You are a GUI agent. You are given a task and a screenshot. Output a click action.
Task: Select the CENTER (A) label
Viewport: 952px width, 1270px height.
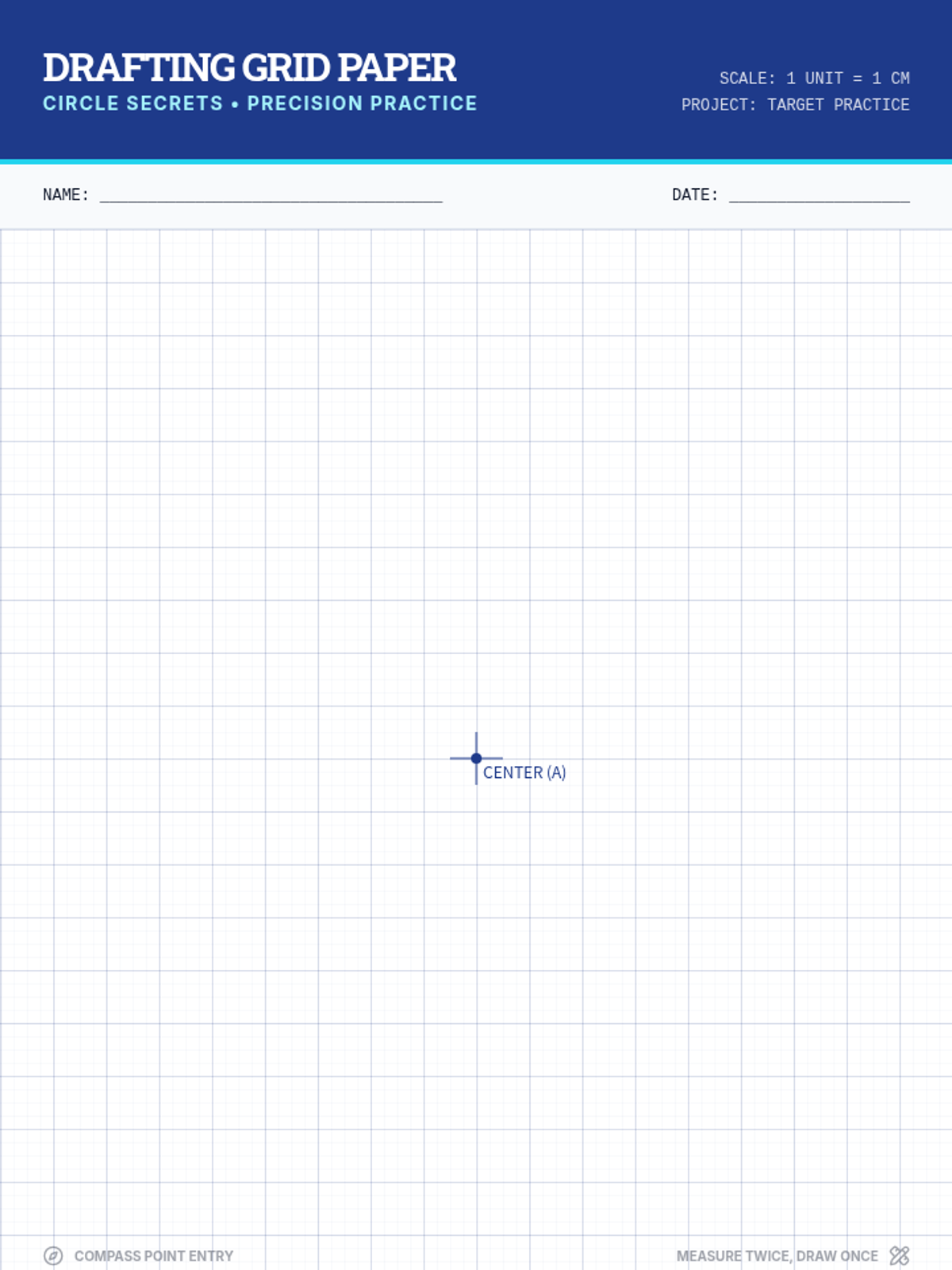(x=524, y=773)
